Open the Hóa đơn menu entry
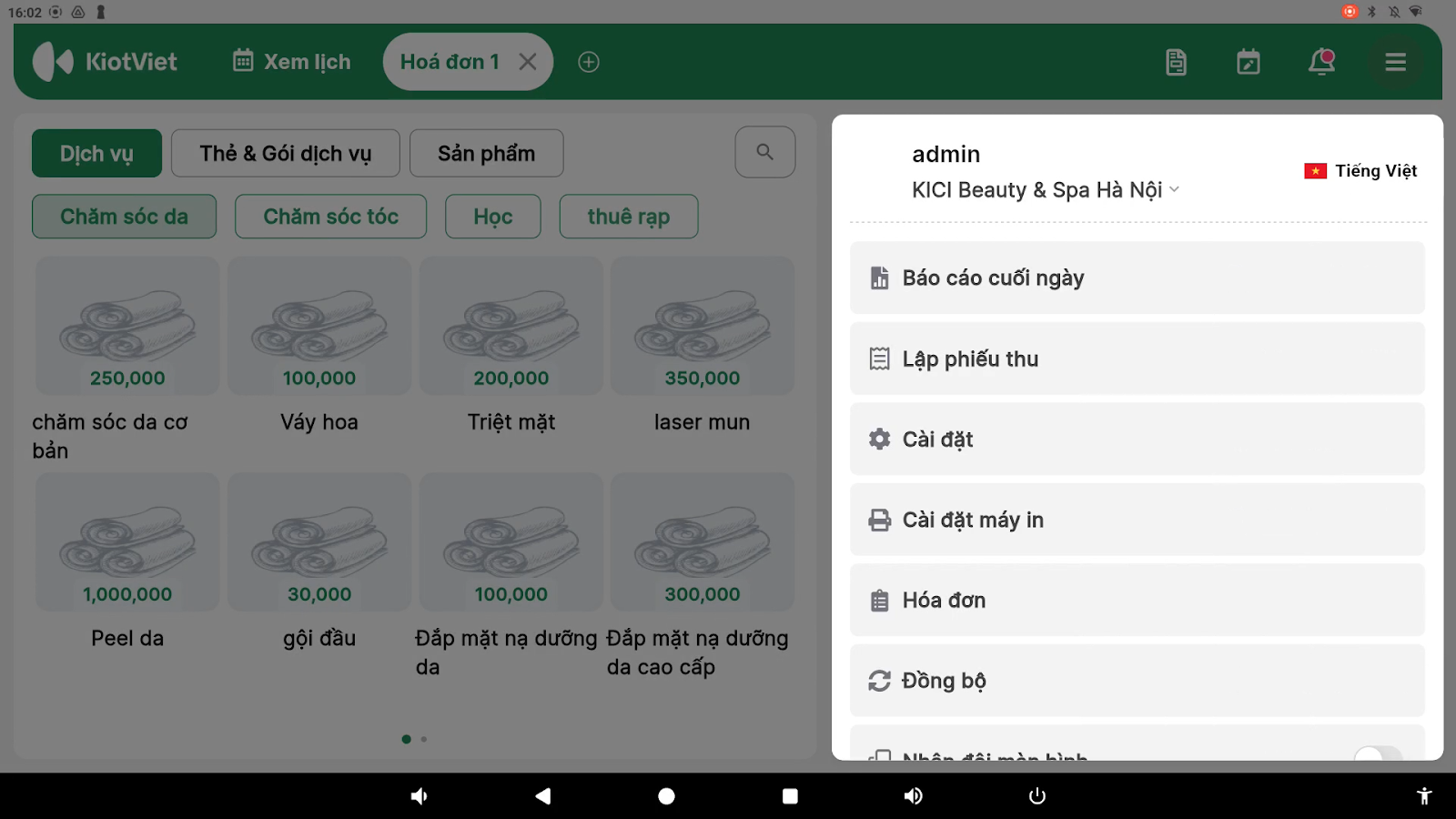Screen dimensions: 1456x819 tap(1137, 600)
